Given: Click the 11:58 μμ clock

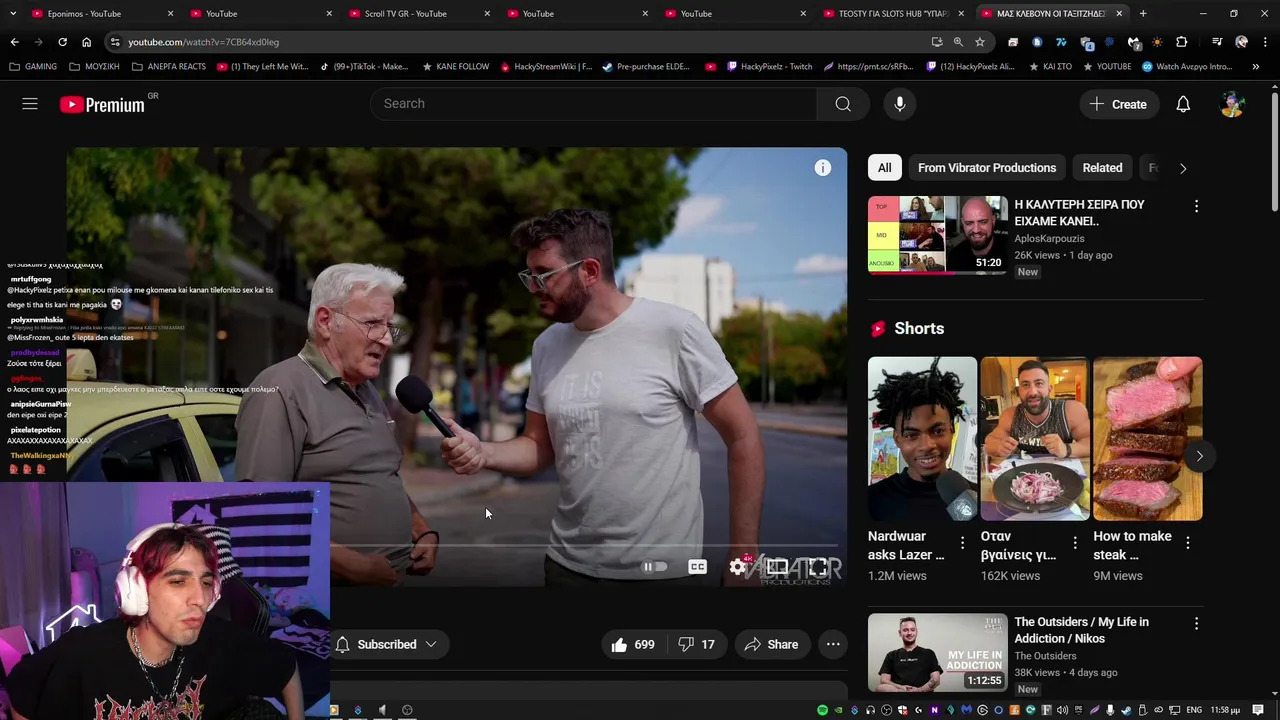Looking at the screenshot, I should coord(1225,710).
